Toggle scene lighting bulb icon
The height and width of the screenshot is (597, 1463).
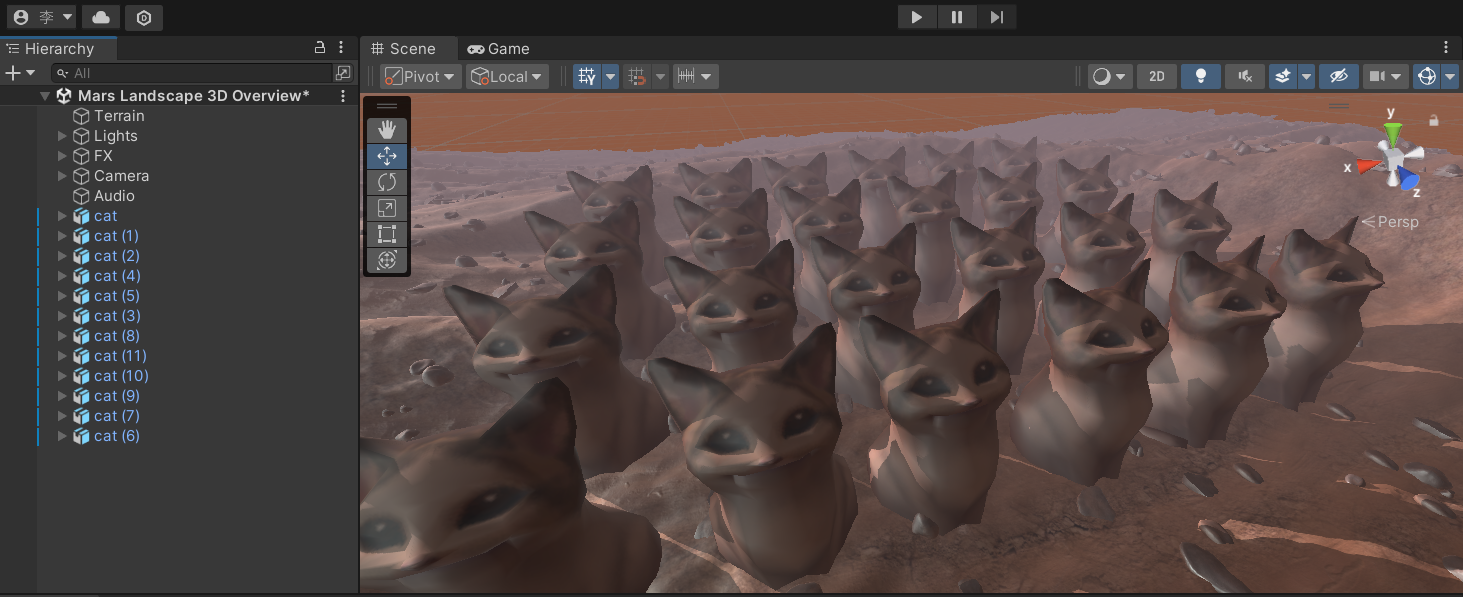1201,76
